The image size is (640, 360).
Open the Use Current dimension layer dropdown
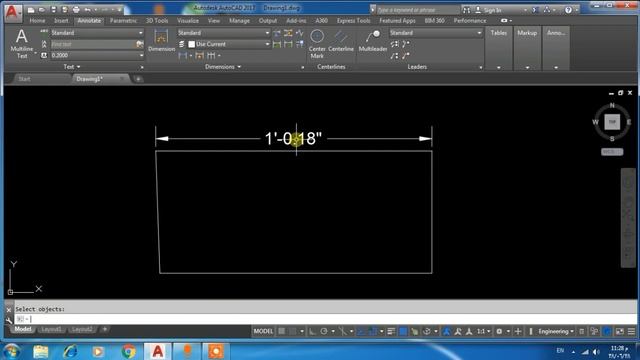point(229,44)
